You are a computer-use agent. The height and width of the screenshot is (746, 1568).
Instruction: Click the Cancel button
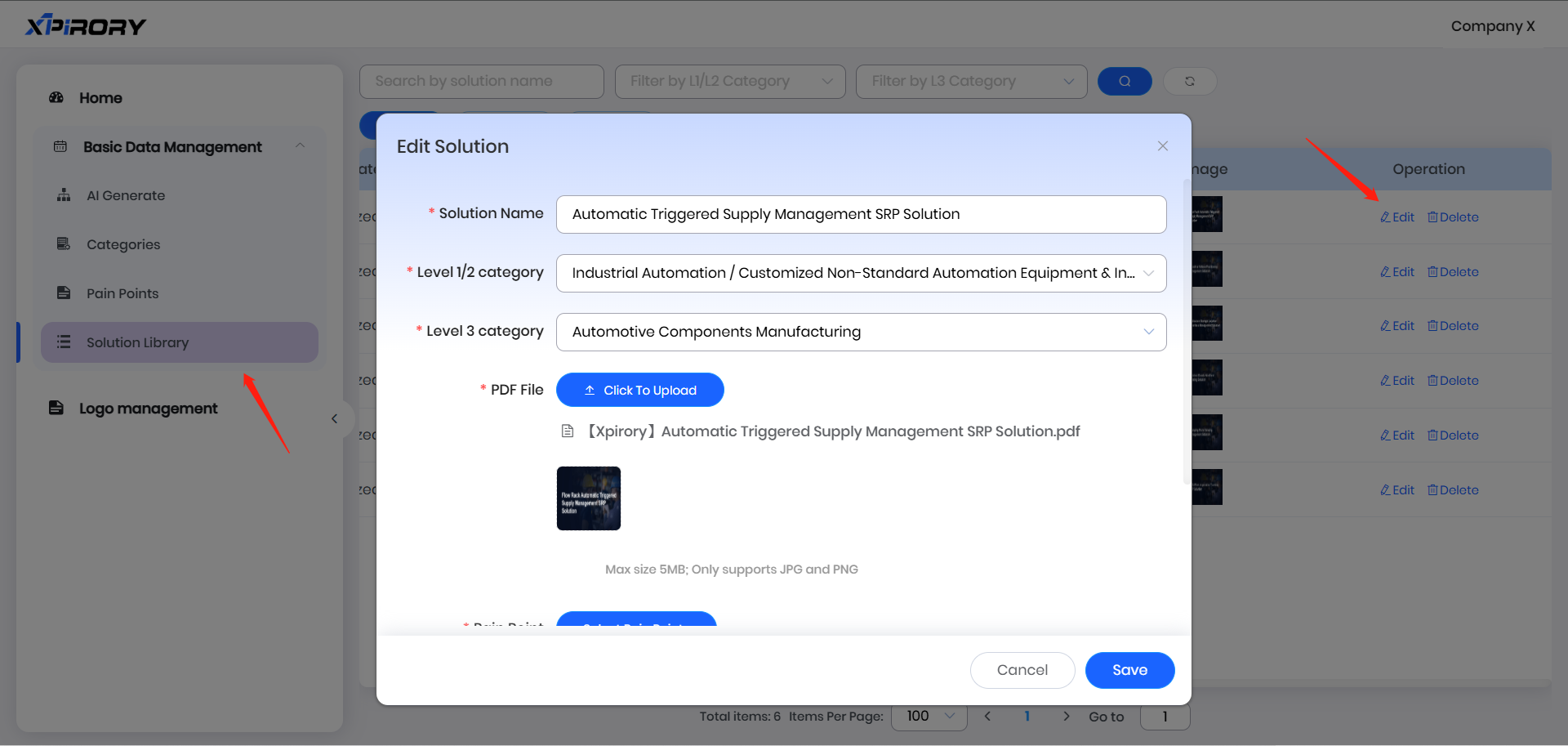pyautogui.click(x=1022, y=670)
